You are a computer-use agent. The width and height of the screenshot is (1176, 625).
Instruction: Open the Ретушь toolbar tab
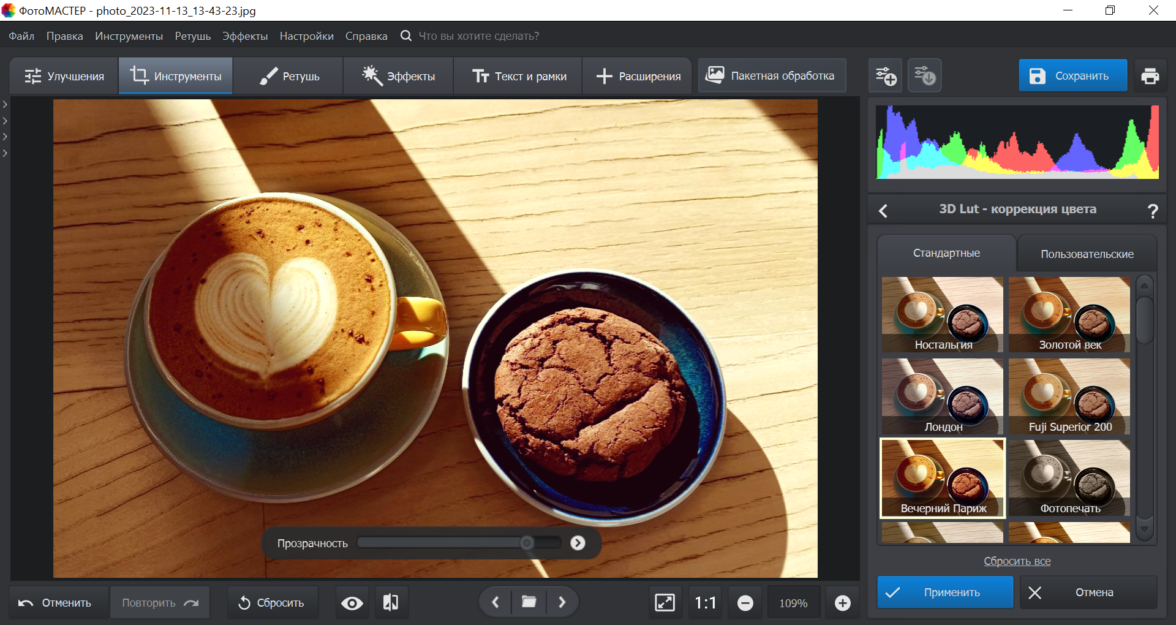click(289, 76)
